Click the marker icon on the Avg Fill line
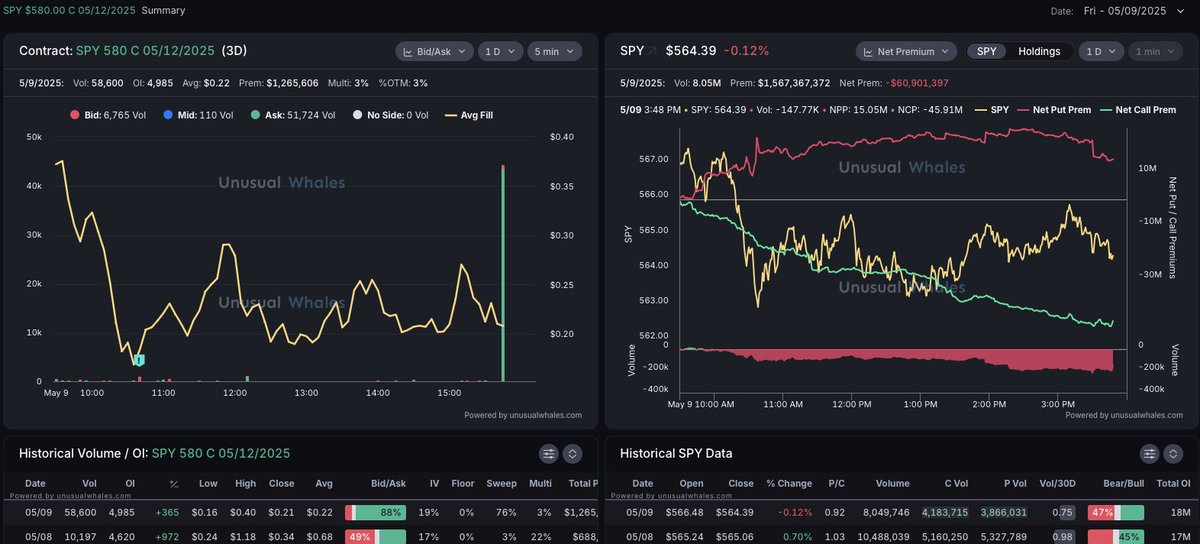The image size is (1200, 544). (140, 359)
